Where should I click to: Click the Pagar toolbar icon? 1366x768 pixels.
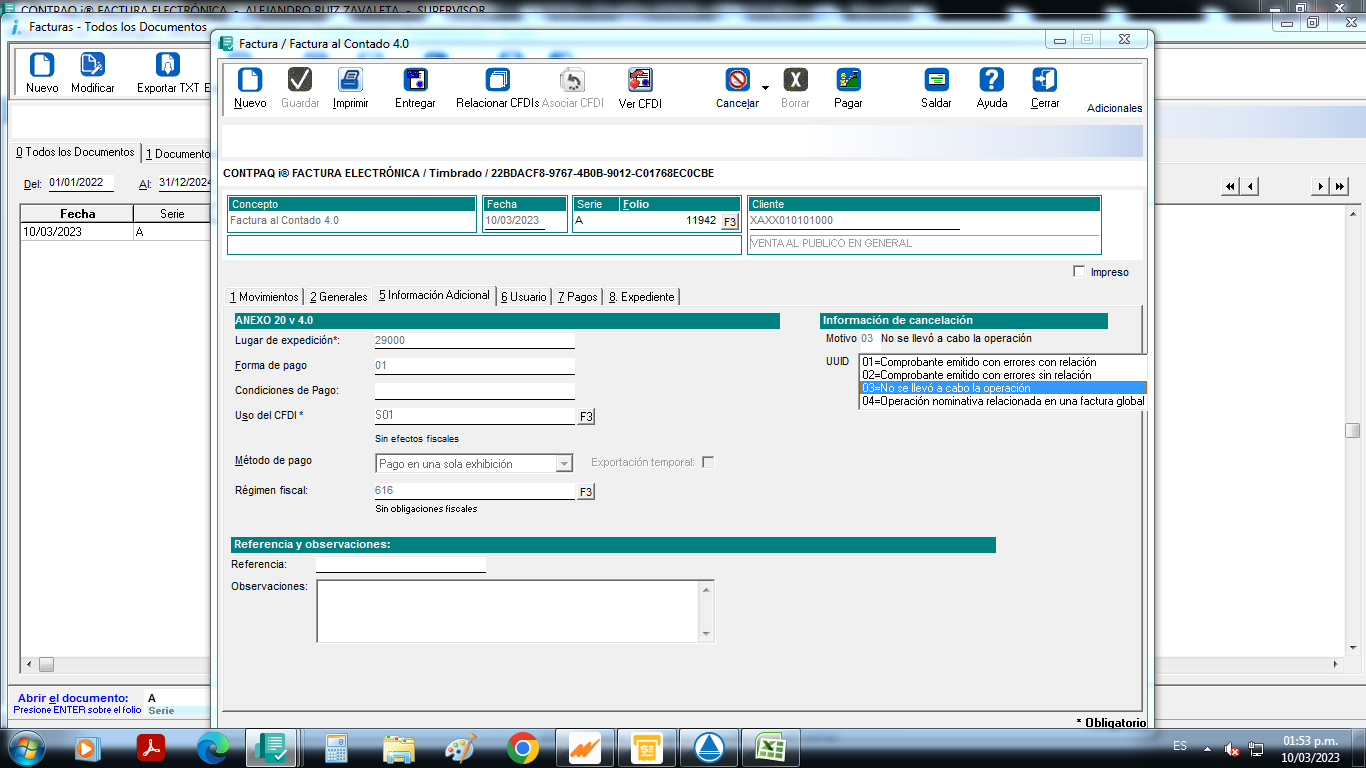click(848, 80)
